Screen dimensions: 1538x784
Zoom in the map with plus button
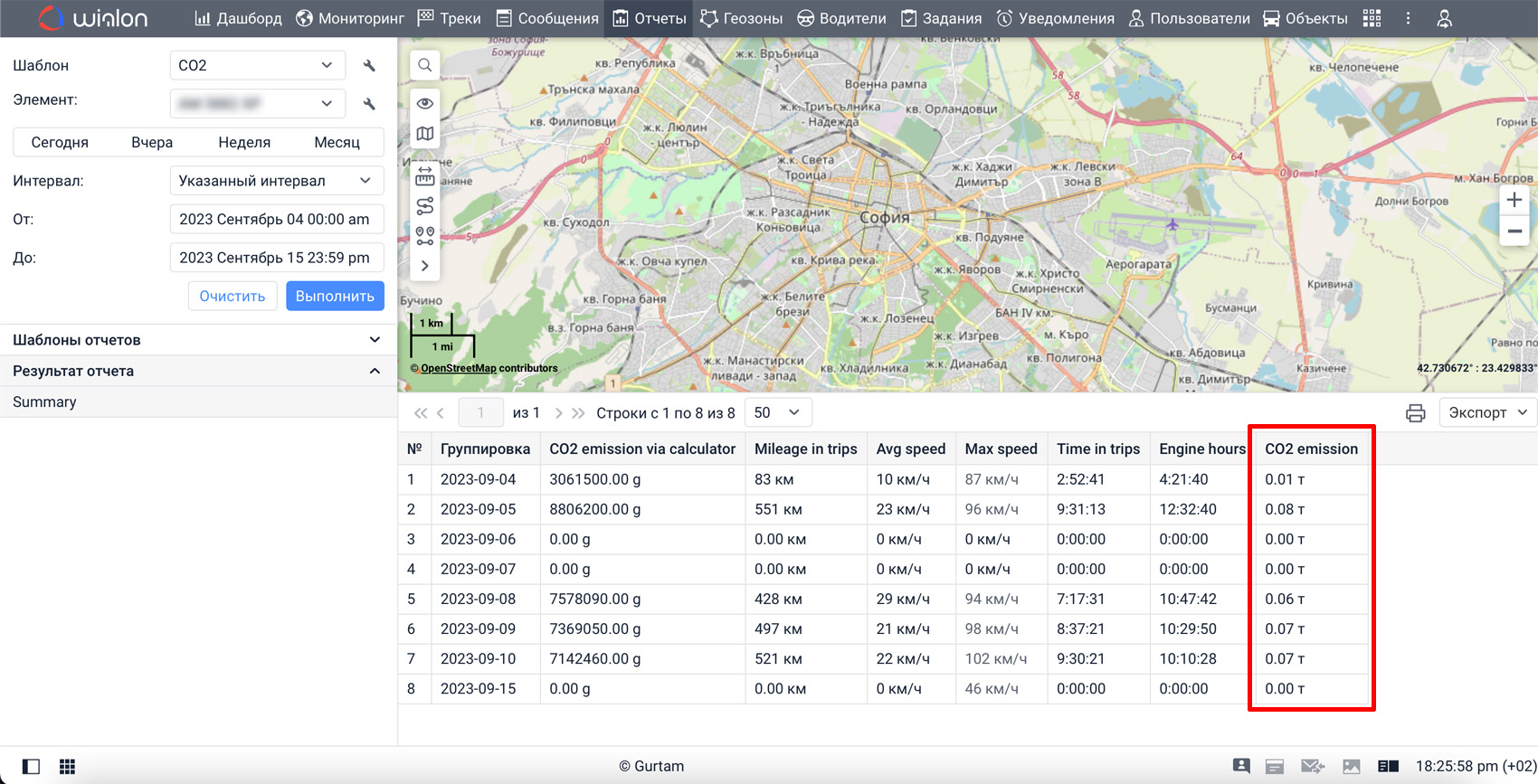[1514, 200]
